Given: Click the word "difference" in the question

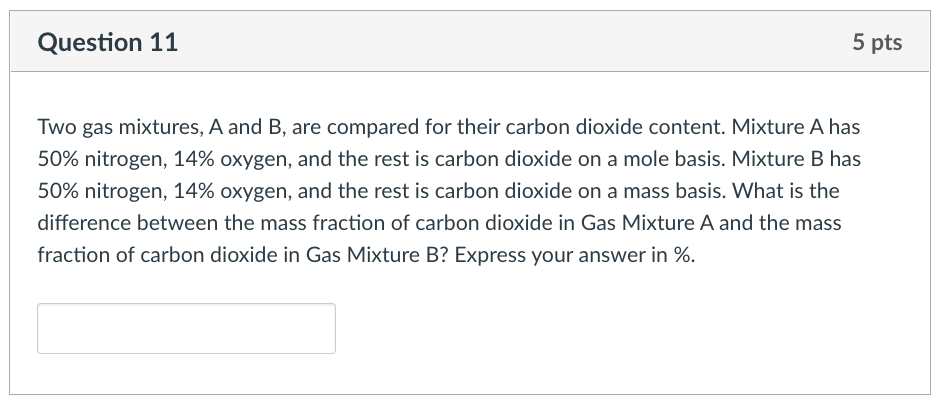Looking at the screenshot, I should pos(84,223).
